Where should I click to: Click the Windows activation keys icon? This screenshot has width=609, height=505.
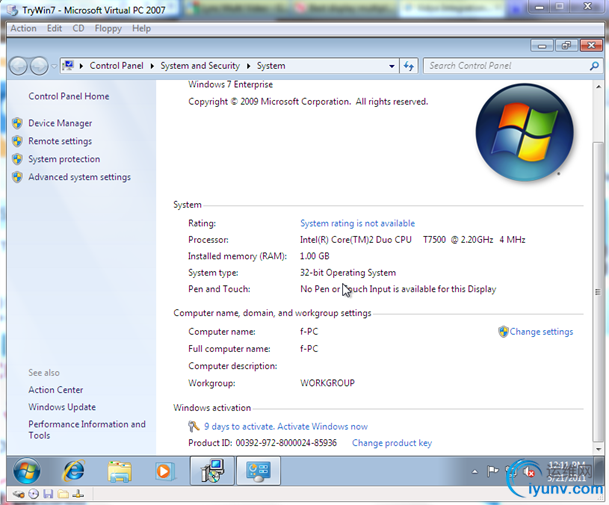(x=193, y=427)
